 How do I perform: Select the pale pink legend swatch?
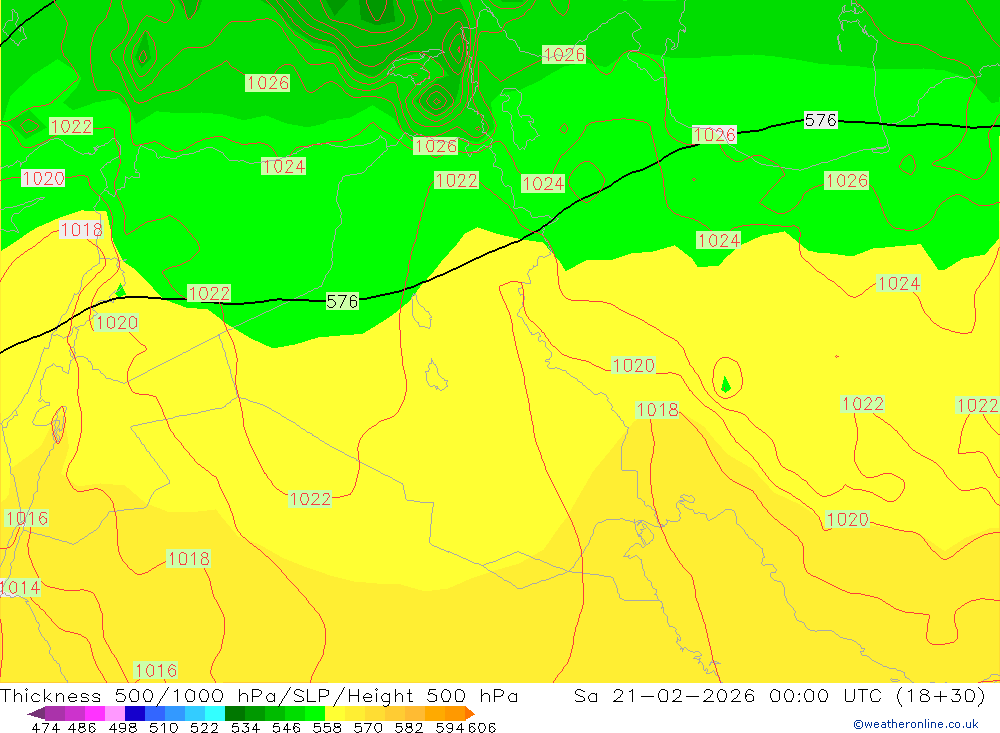click(x=115, y=713)
